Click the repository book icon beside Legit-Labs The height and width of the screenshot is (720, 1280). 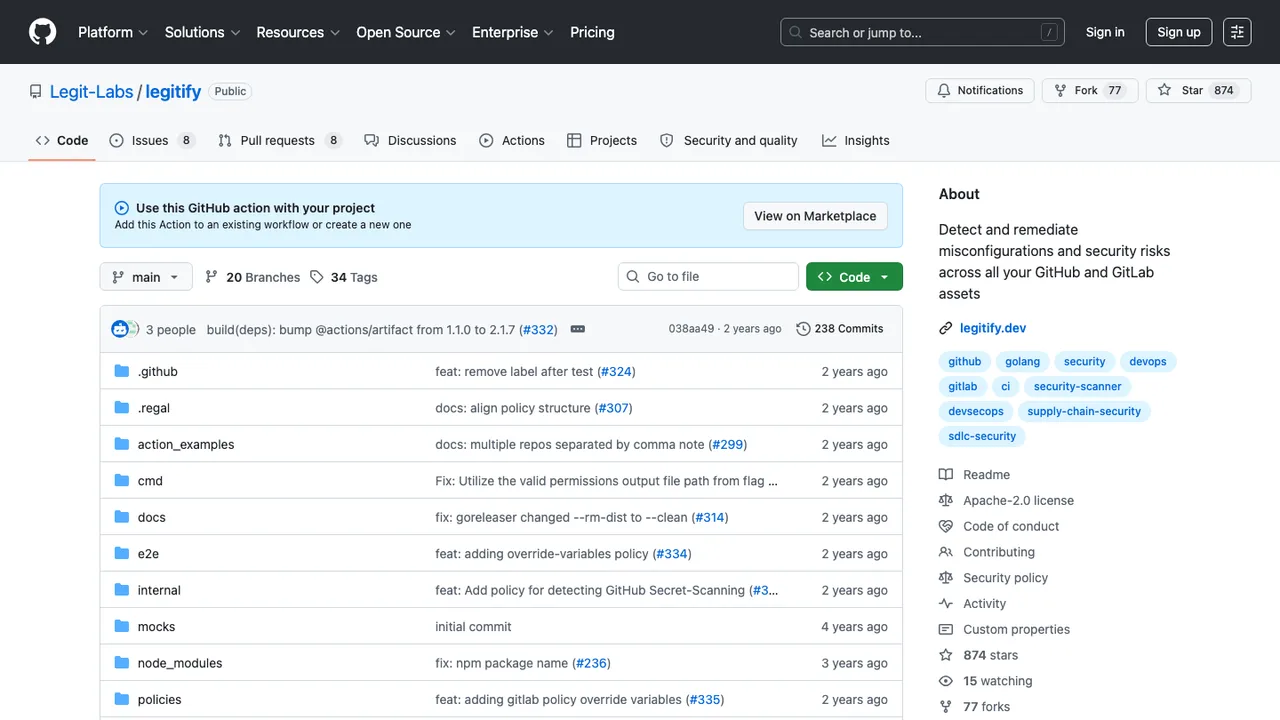click(x=36, y=91)
